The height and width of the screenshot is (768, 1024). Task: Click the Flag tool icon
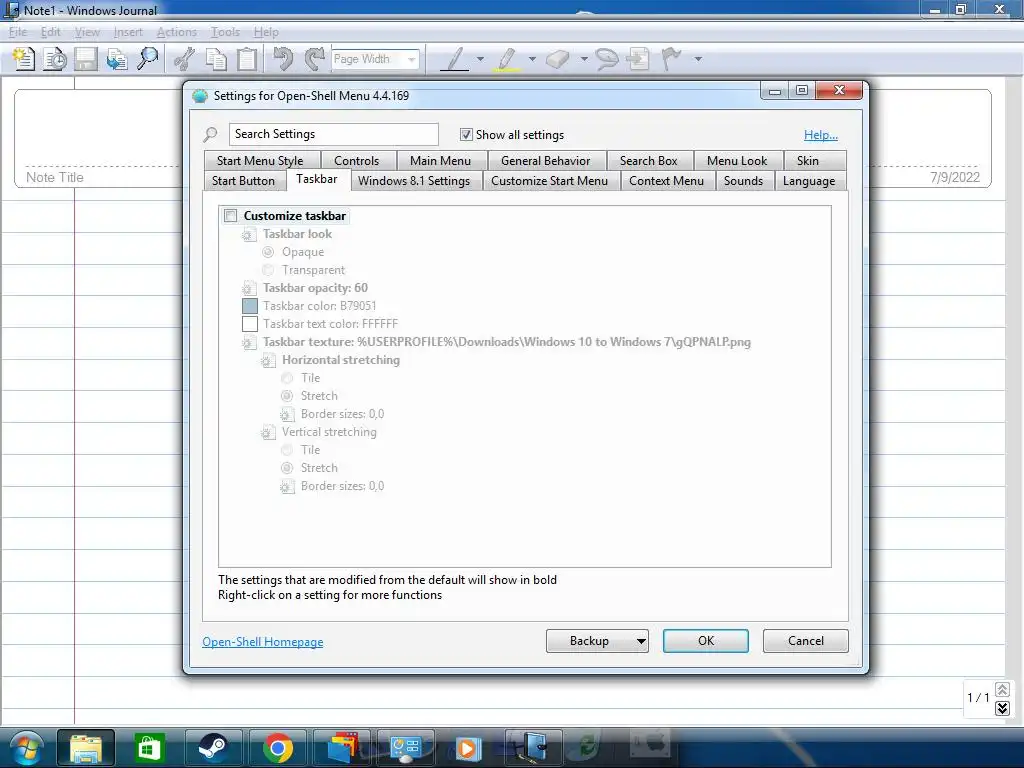click(x=671, y=59)
